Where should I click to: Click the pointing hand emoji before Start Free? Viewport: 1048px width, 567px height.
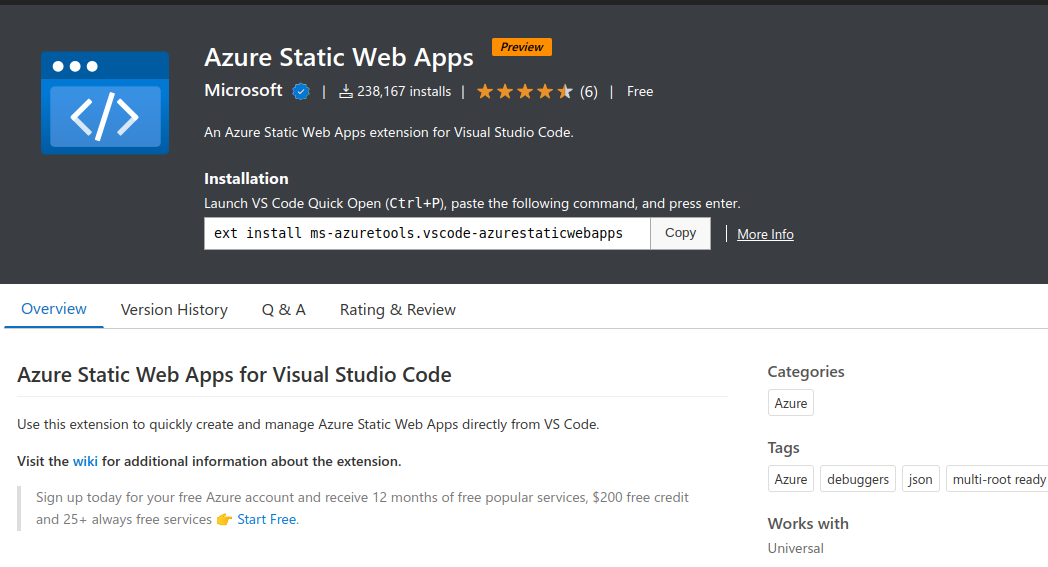click(224, 520)
